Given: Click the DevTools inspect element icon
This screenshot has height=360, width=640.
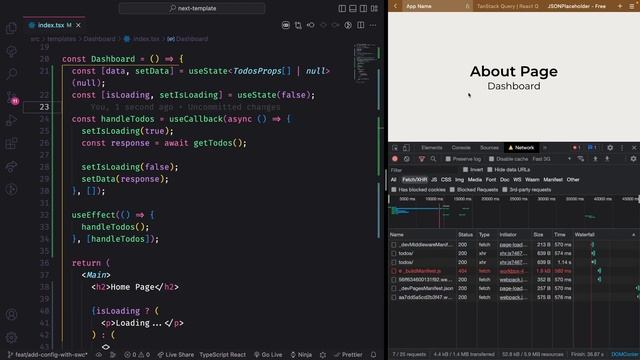Looking at the screenshot, I should (x=395, y=148).
